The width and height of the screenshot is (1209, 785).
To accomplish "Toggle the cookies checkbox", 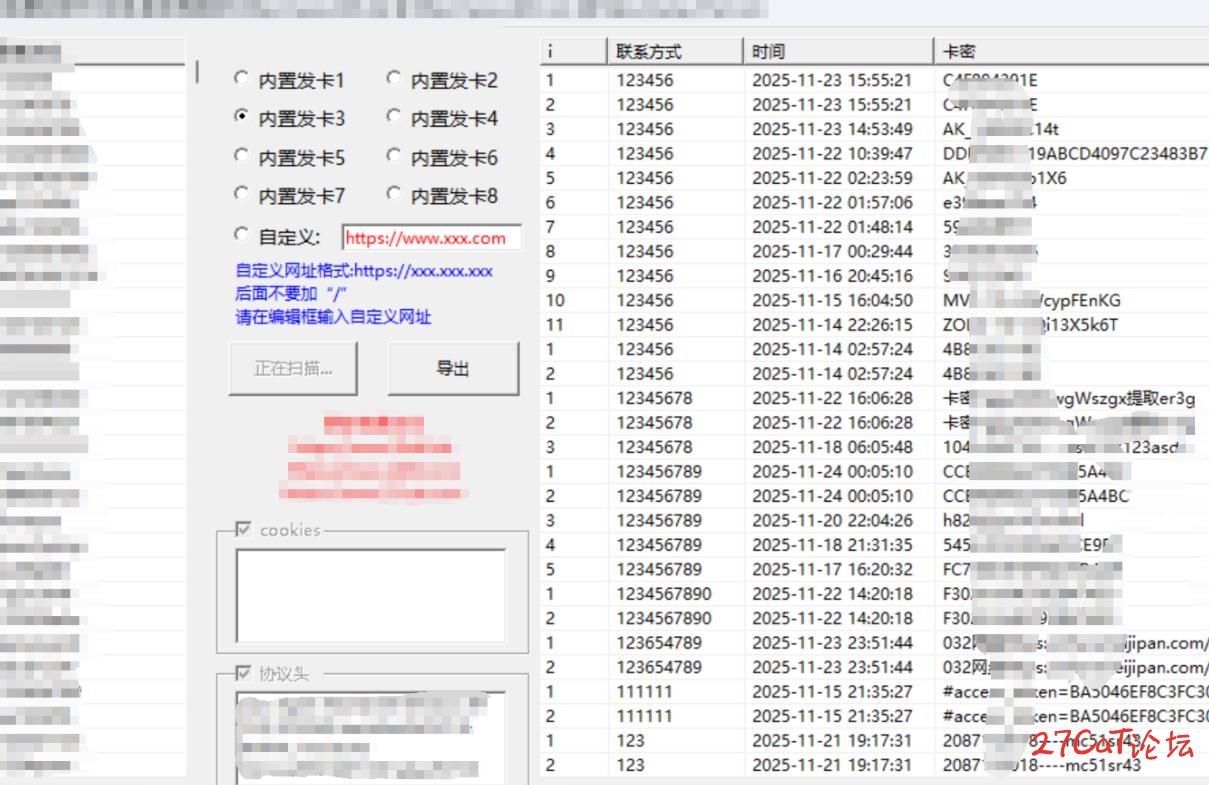I will [243, 530].
